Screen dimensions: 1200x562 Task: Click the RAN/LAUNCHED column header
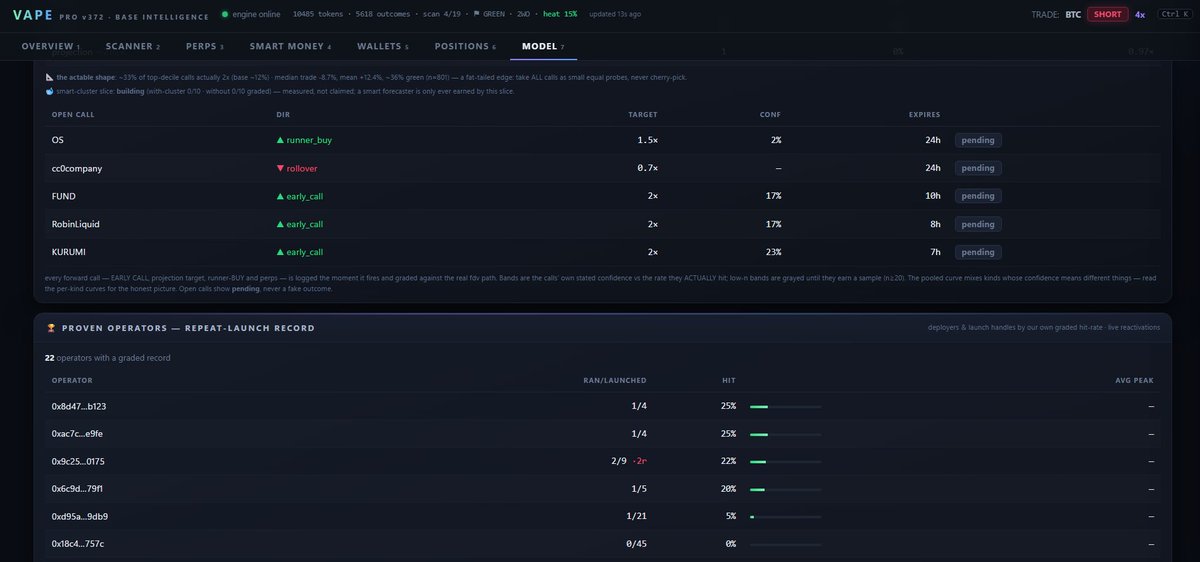pyautogui.click(x=615, y=381)
